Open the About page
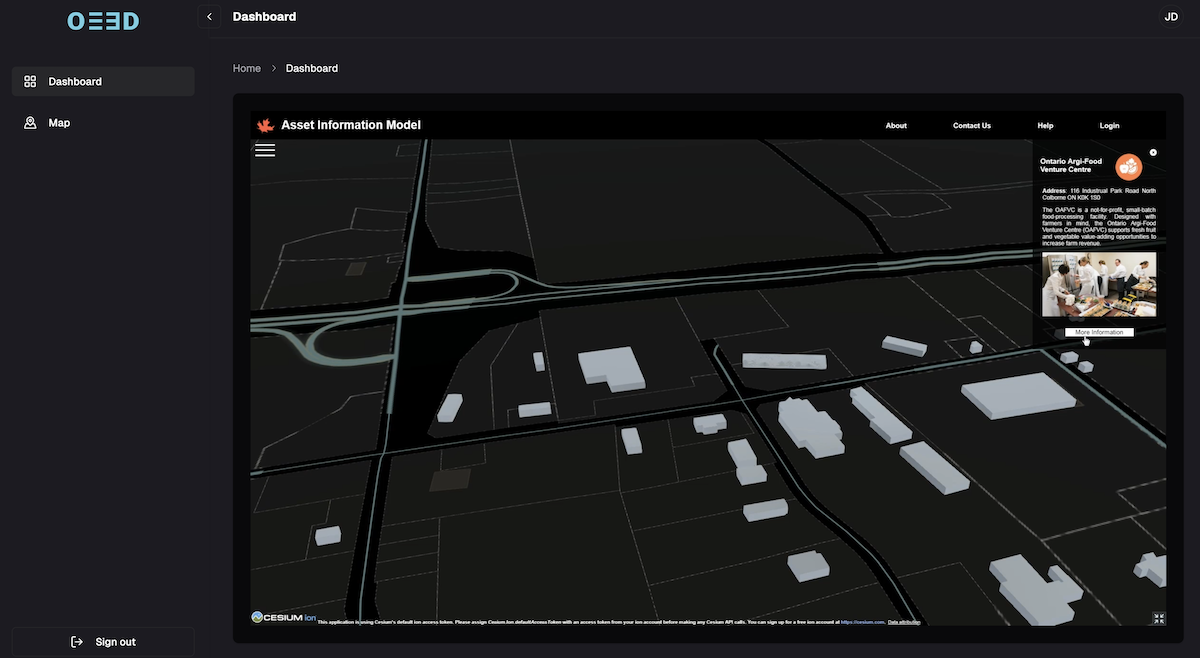Image resolution: width=1200 pixels, height=658 pixels. click(x=896, y=126)
